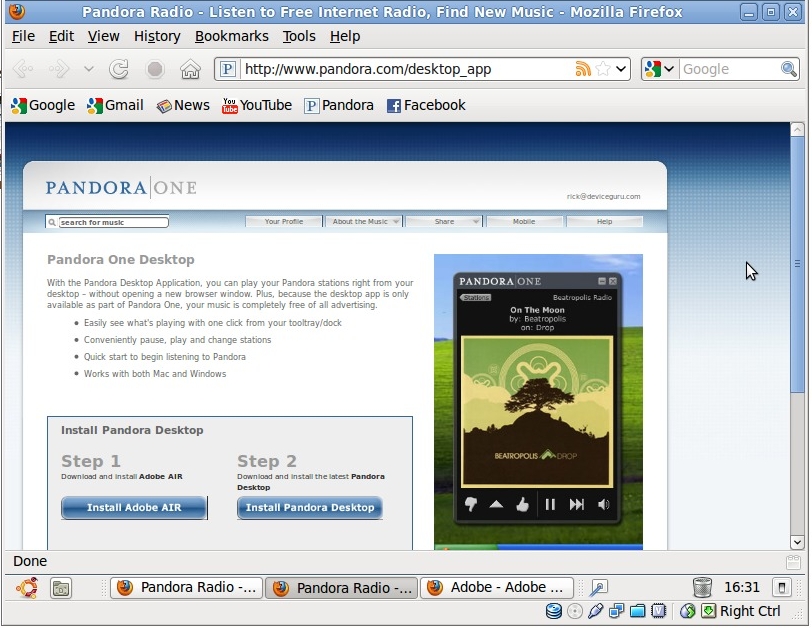Viewport: 812px width, 628px height.
Task: Click the page vertical scrollbar thumb
Action: [797, 264]
